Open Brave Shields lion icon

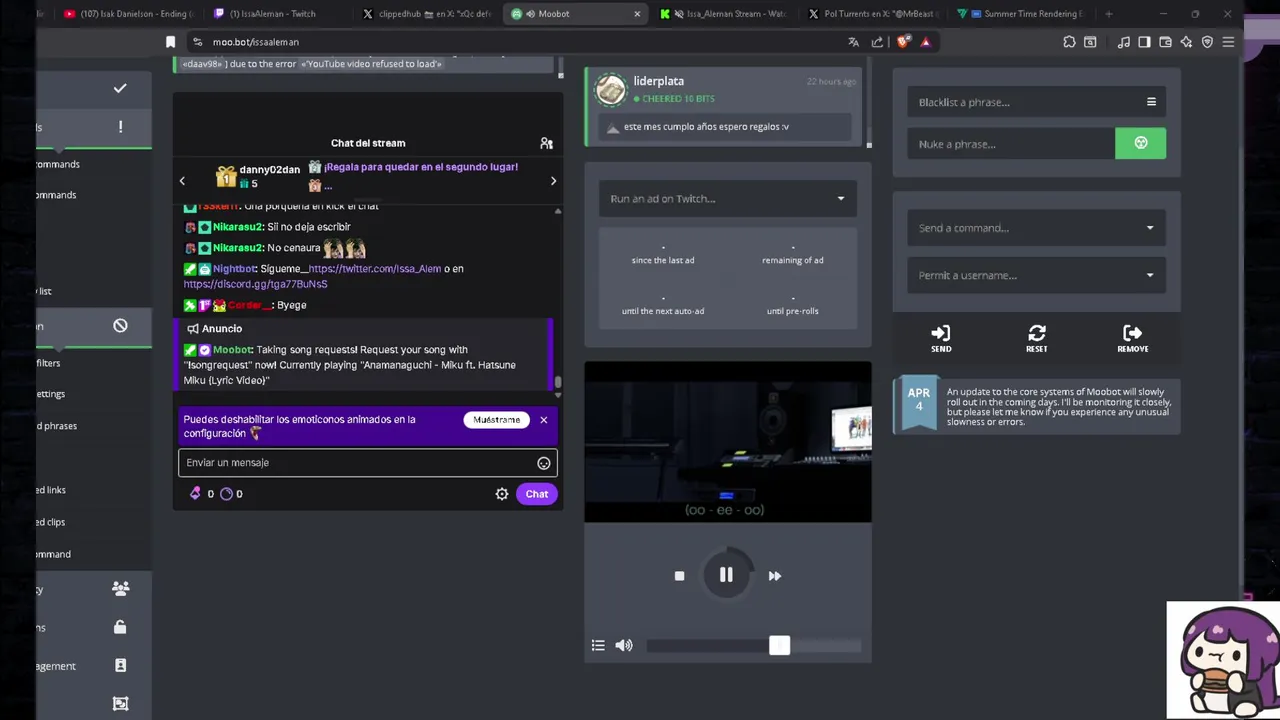(903, 42)
